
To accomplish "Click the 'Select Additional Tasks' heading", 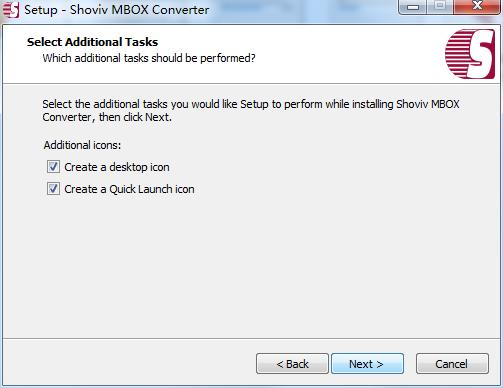I will click(x=92, y=42).
